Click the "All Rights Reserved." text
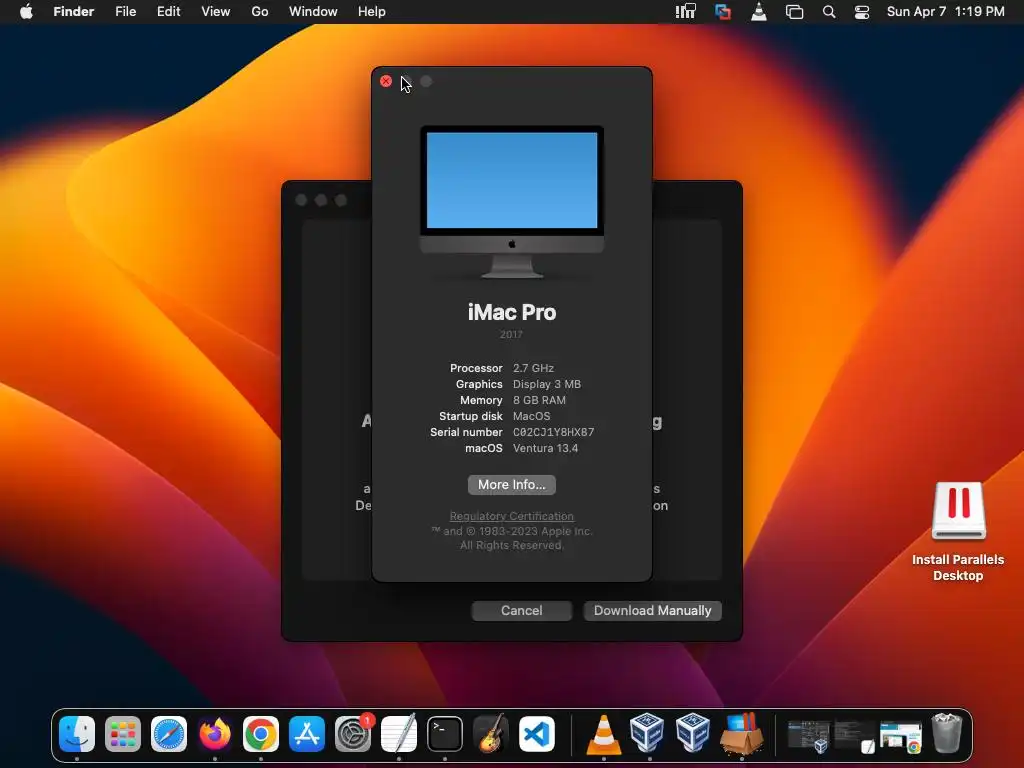1024x768 pixels. point(511,545)
